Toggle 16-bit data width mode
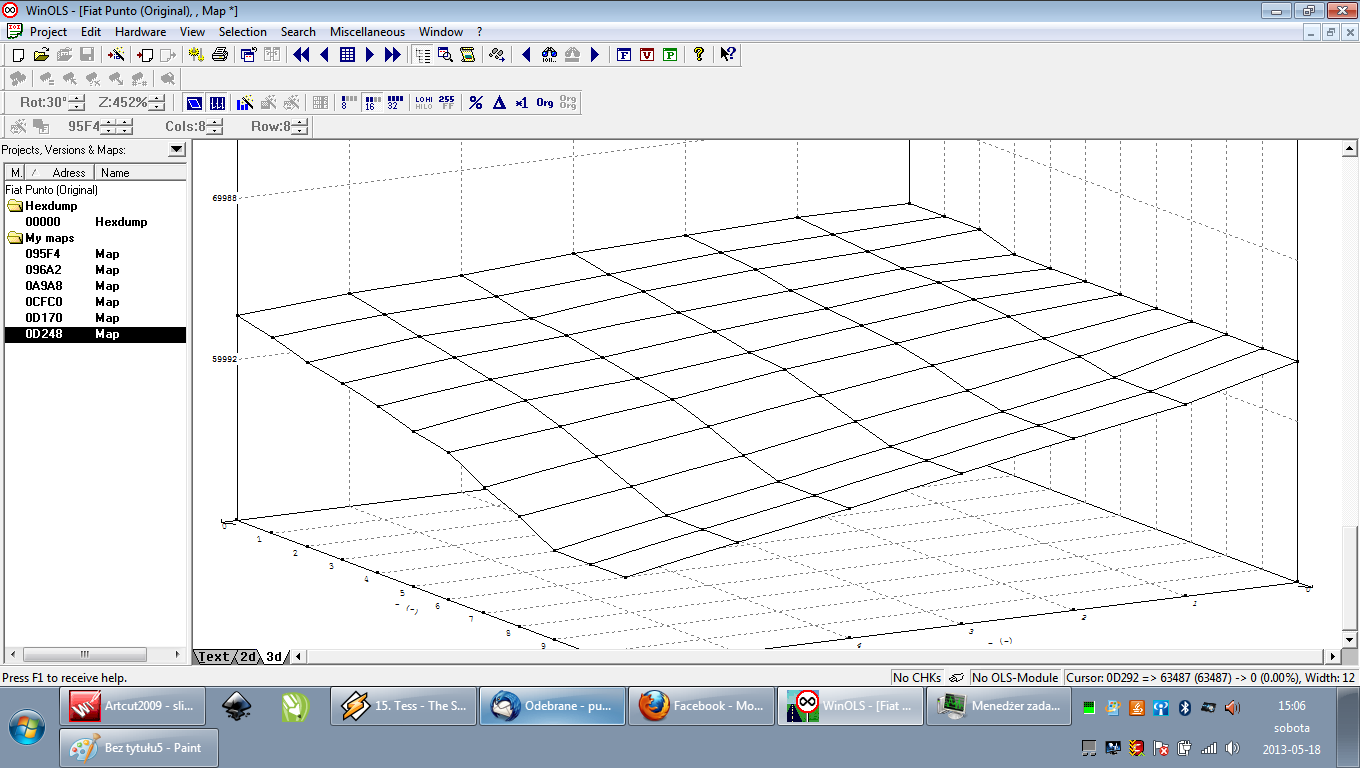This screenshot has height=768, width=1360. click(x=371, y=102)
